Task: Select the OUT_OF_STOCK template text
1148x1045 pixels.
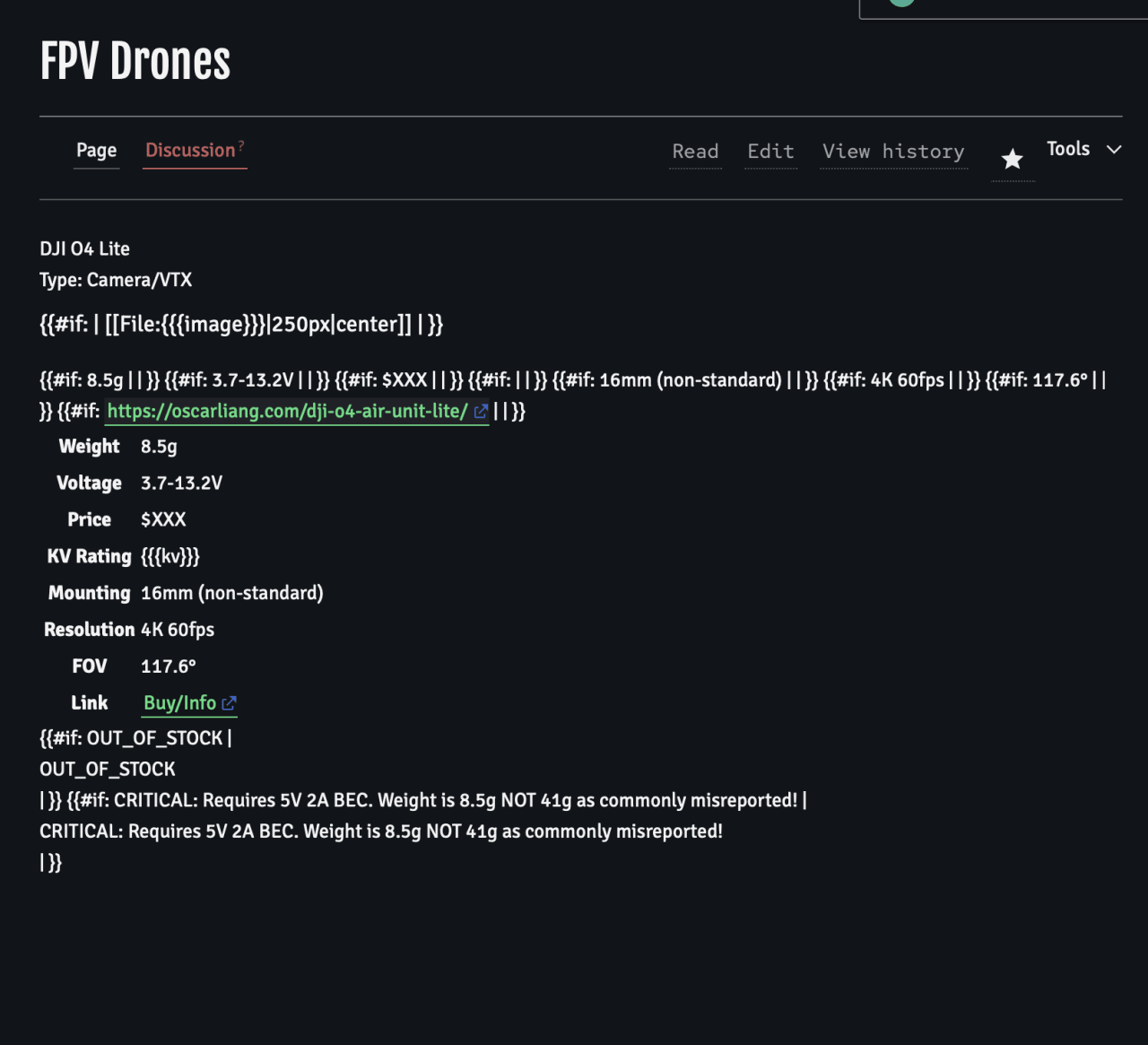Action: (107, 769)
